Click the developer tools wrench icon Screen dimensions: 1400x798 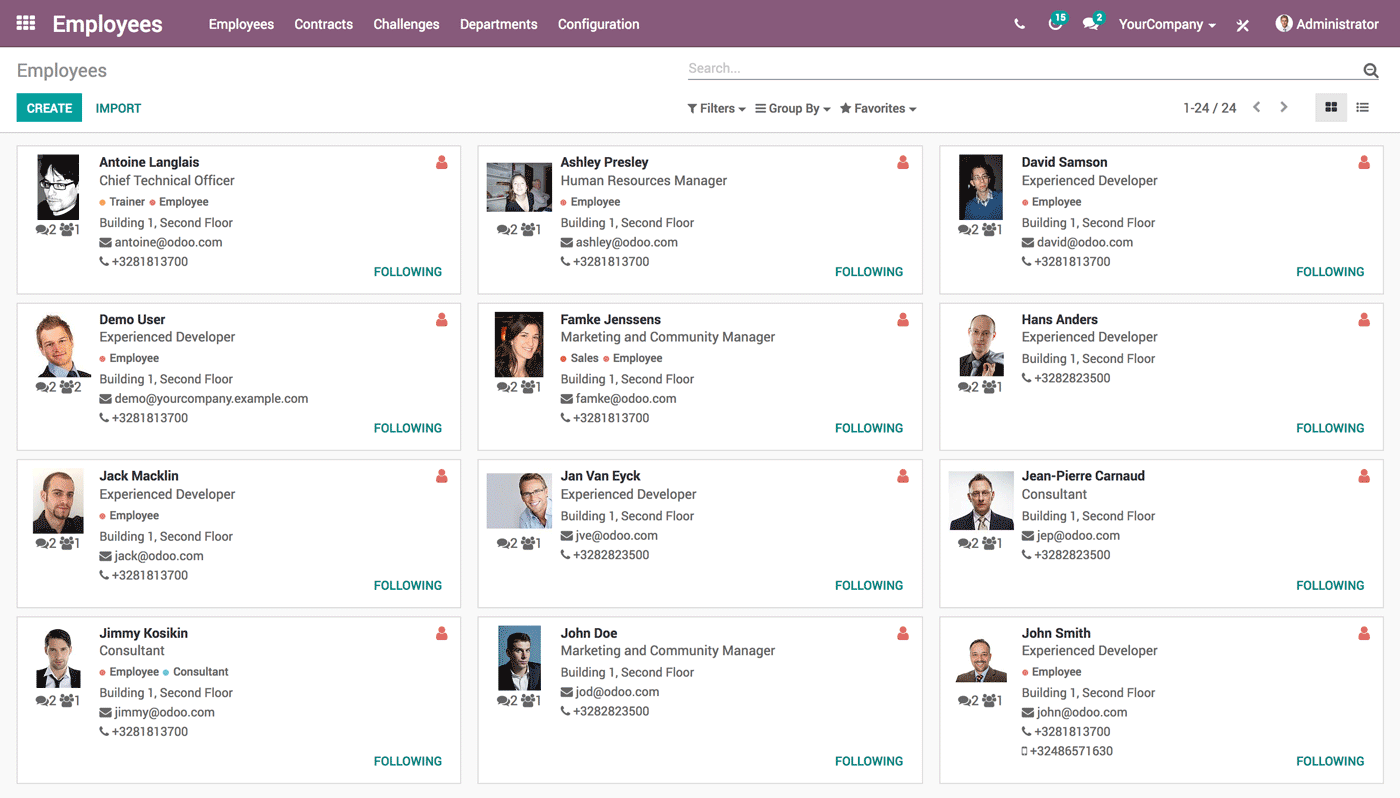click(1242, 24)
